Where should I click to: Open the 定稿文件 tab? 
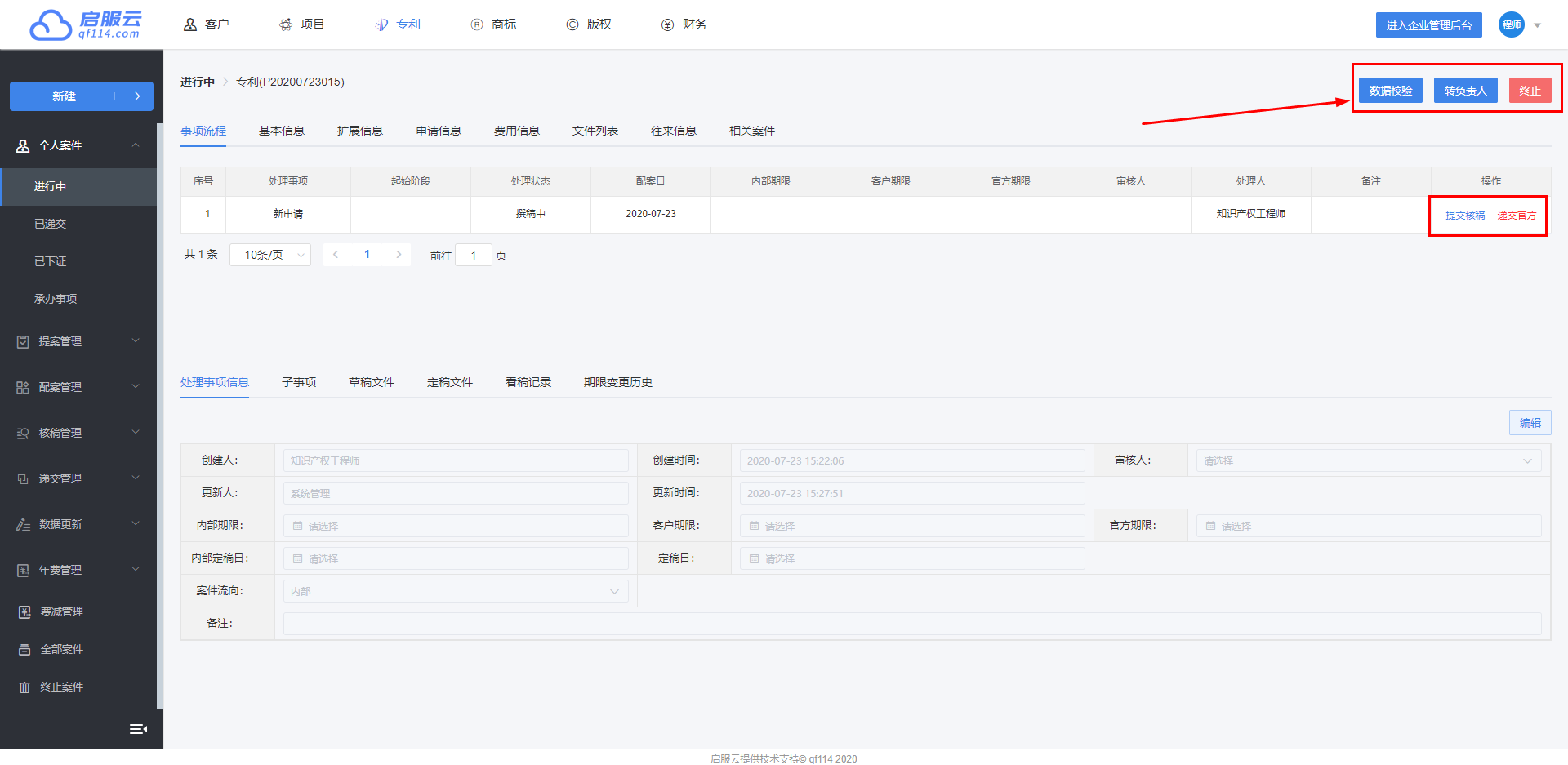[450, 382]
